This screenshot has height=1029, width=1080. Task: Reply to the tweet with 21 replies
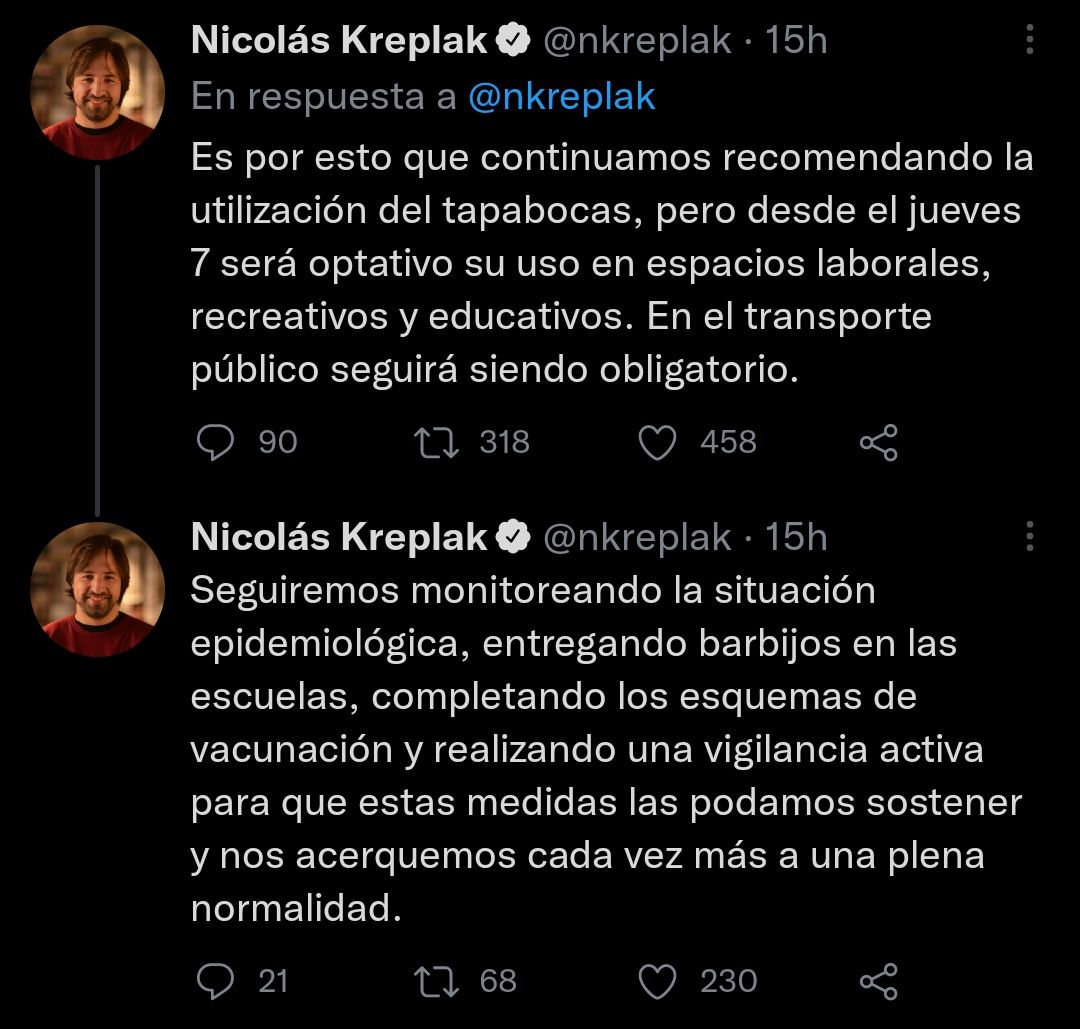click(214, 981)
